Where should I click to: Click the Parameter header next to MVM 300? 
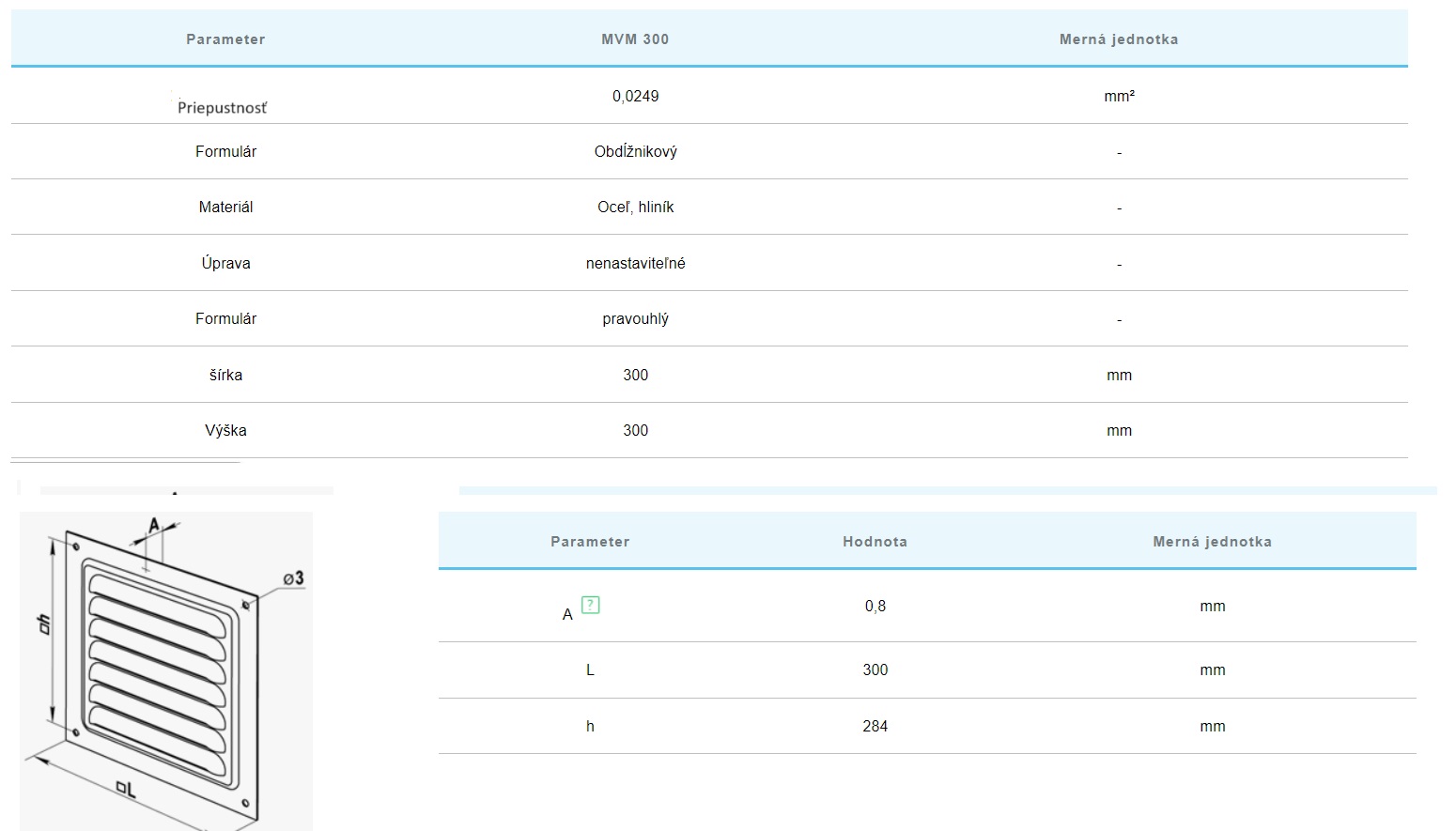pos(225,39)
